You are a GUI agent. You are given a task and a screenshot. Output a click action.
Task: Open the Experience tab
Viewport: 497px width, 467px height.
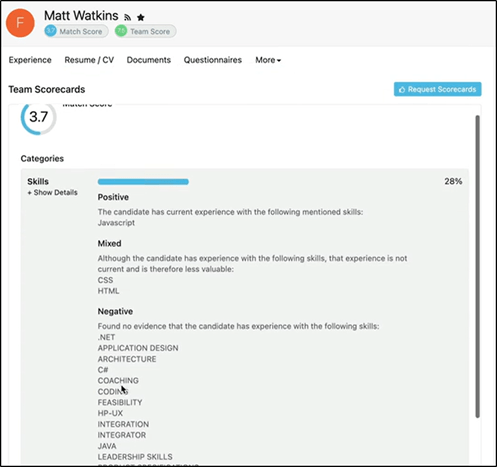point(30,60)
